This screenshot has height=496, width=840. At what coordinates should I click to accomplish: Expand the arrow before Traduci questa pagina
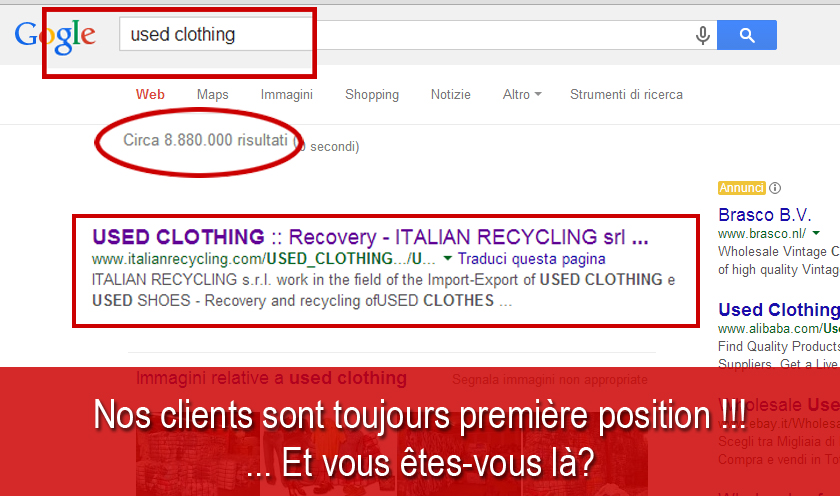[447, 259]
